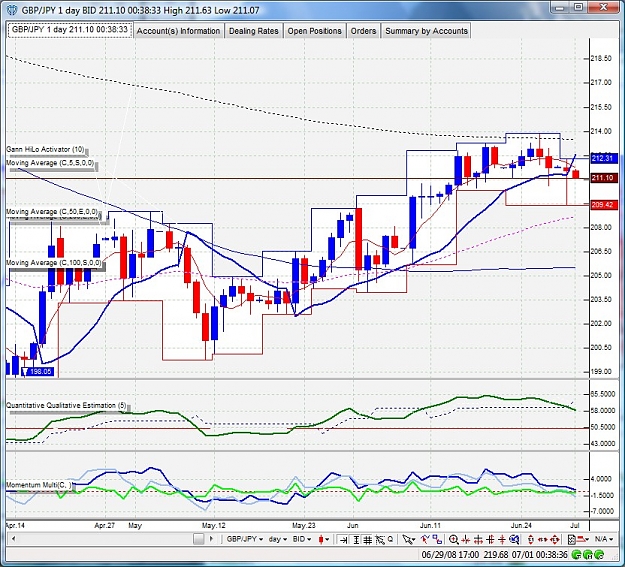Click the horizontal scrollbar thumb
Image resolution: width=625 pixels, height=567 pixels.
[x=199, y=539]
